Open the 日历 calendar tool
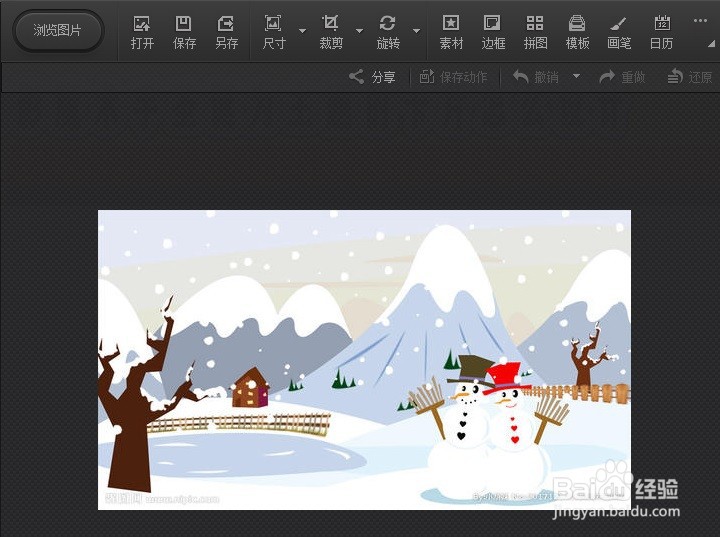The width and height of the screenshot is (720, 537). click(662, 33)
